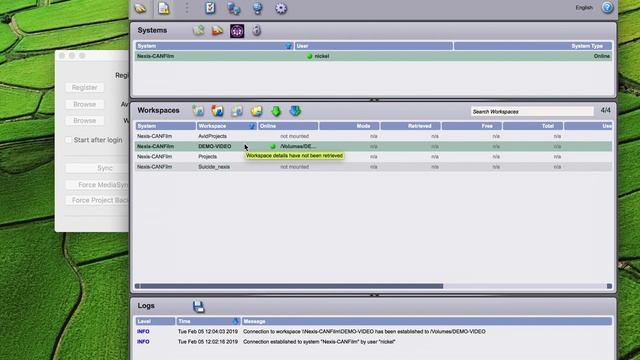Sort logs by Level column header
This screenshot has width=640, height=360.
[x=155, y=322]
